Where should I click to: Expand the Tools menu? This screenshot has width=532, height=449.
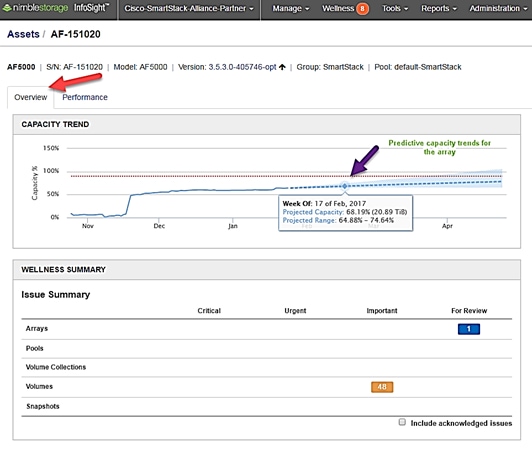(x=395, y=8)
